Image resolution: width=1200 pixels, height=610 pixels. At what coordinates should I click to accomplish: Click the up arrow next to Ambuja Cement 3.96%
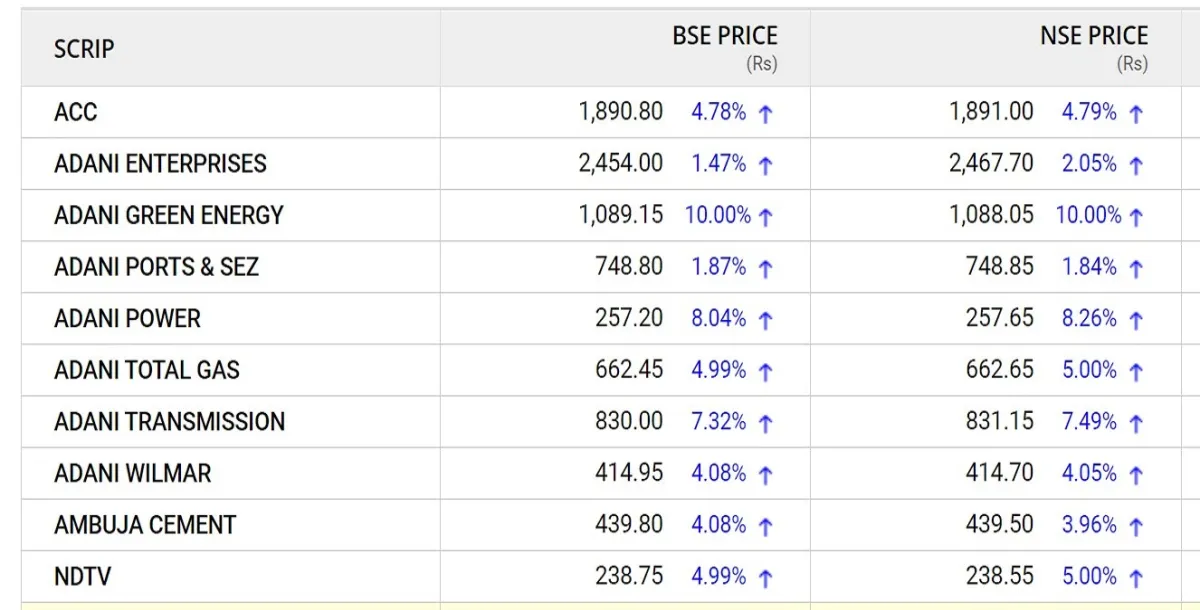coord(1136,526)
